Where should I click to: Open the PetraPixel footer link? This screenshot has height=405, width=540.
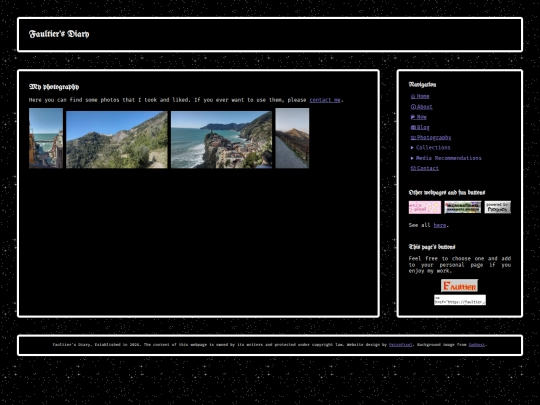coord(401,345)
